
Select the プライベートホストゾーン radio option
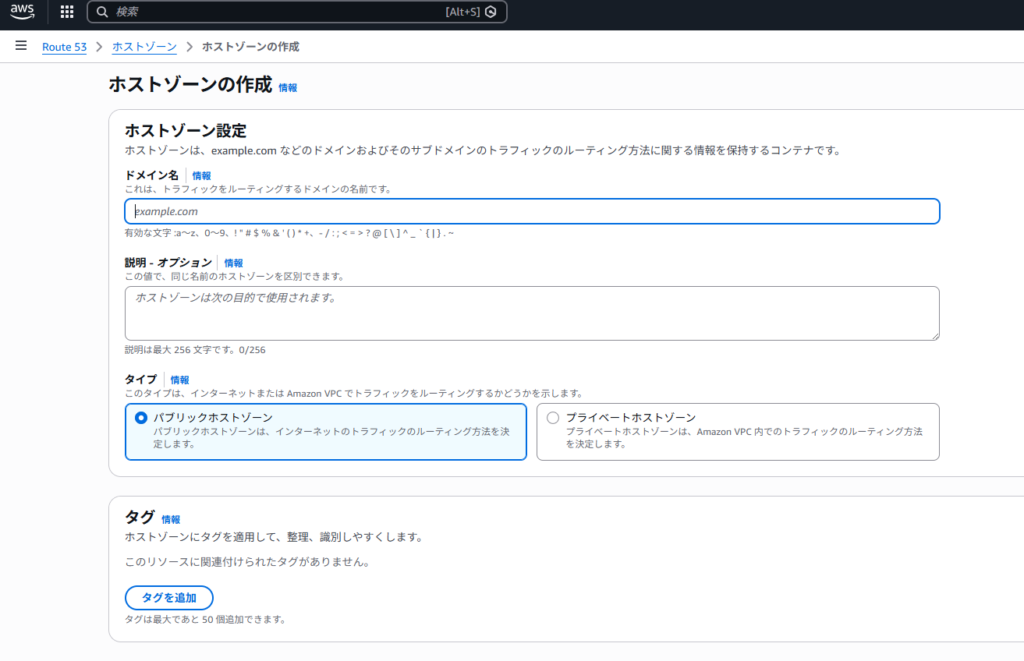click(x=553, y=418)
